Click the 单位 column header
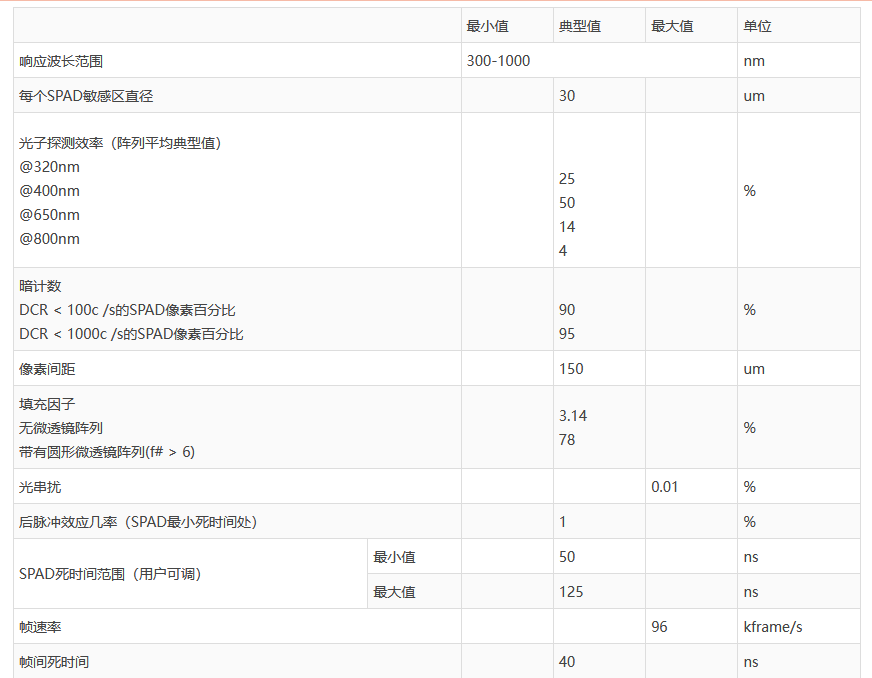The height and width of the screenshot is (678, 872). 757,26
